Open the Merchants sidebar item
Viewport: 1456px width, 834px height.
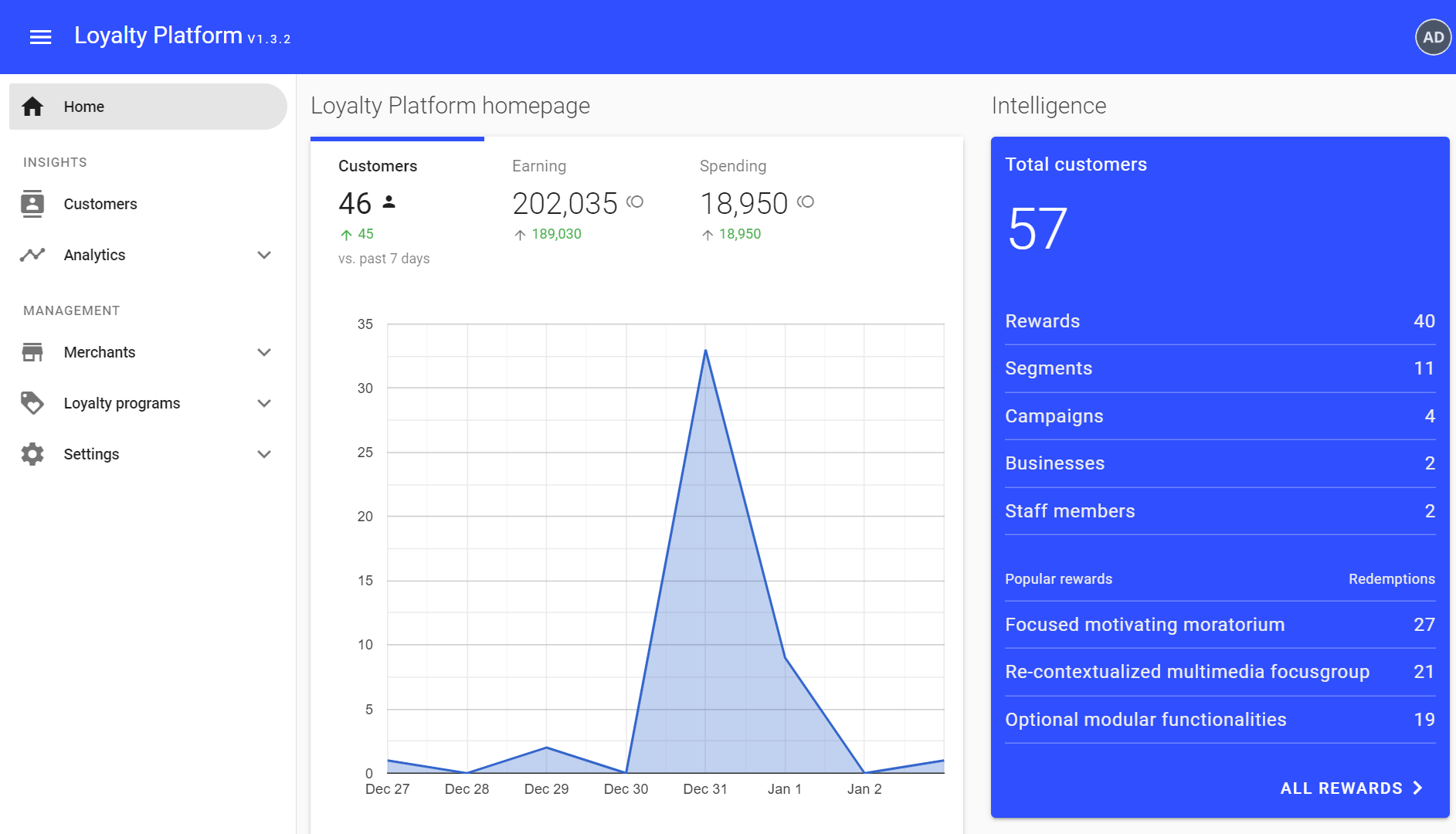[148, 352]
